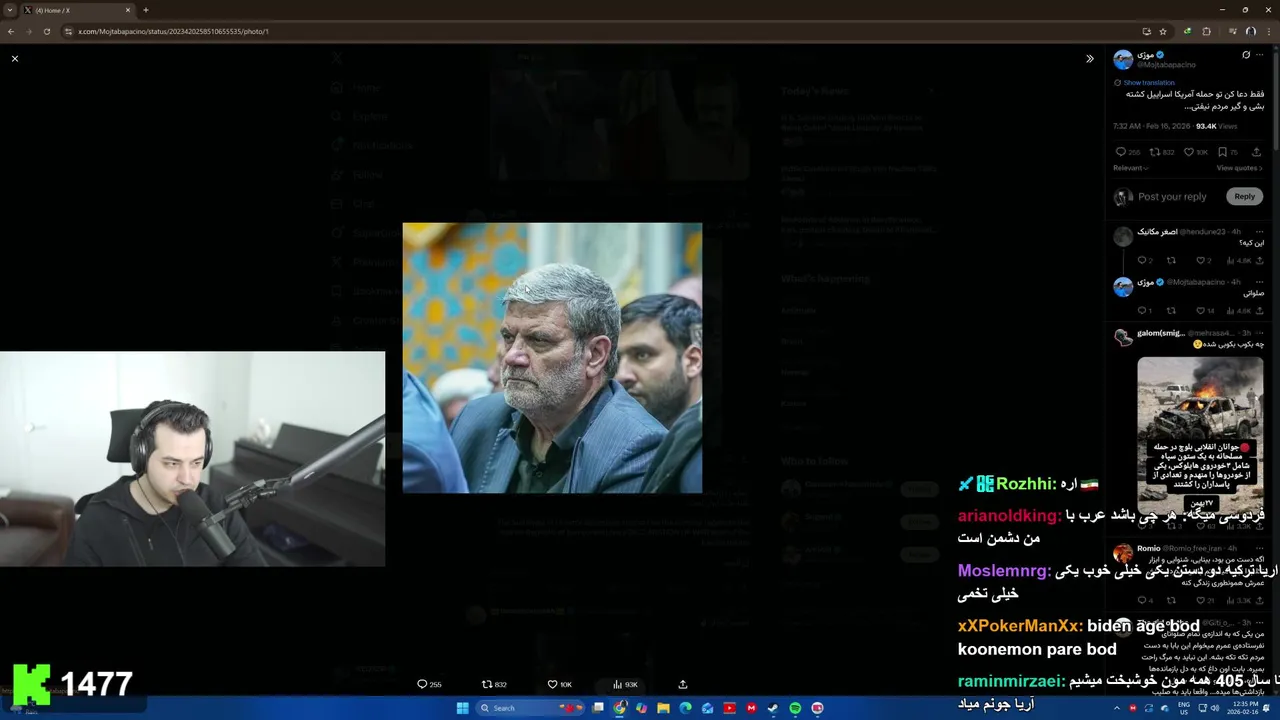Open the browser extensions puzzle icon
Image resolution: width=1280 pixels, height=720 pixels.
(1206, 31)
